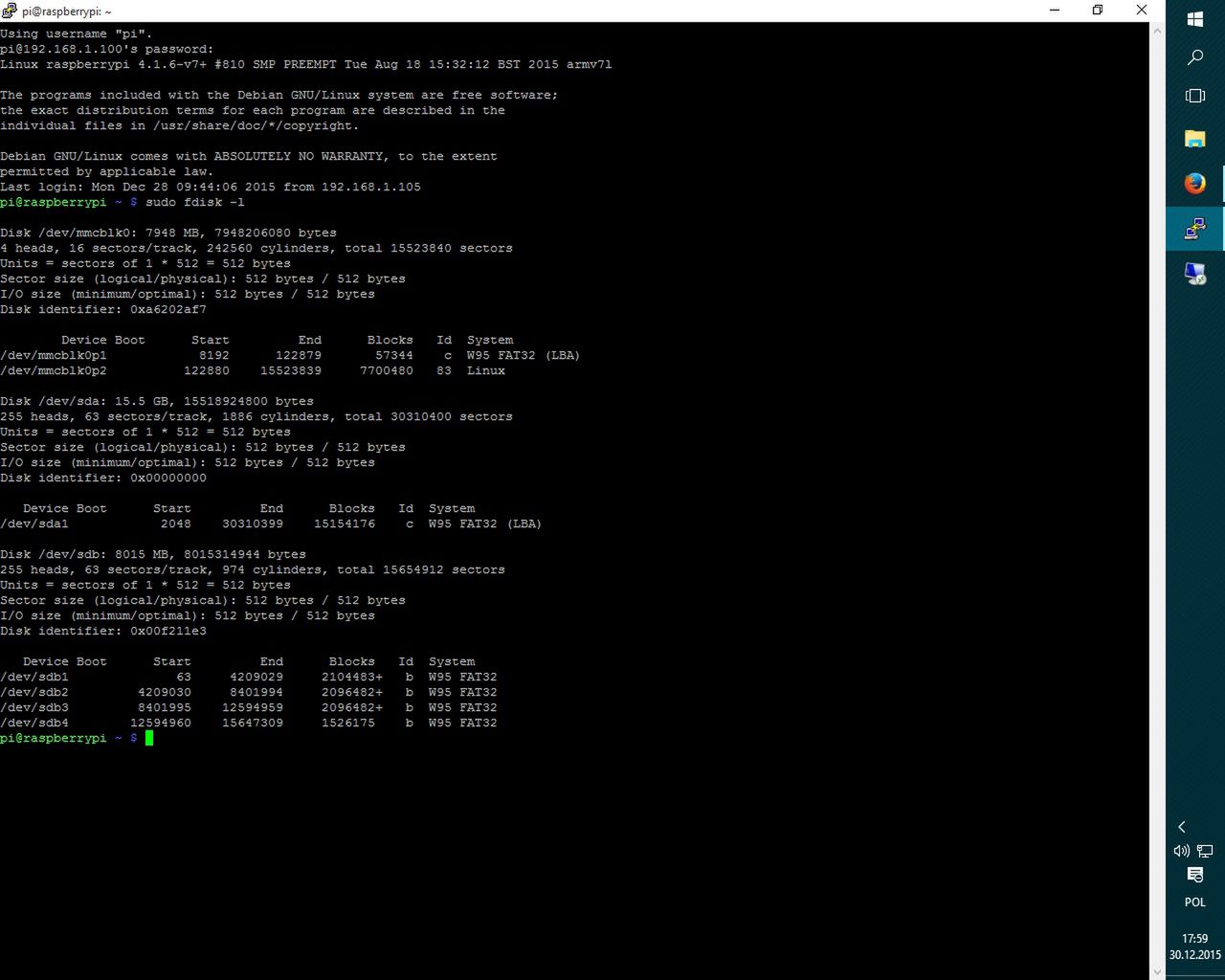
Task: Maximize or restore the PuTTY window
Action: [1098, 11]
